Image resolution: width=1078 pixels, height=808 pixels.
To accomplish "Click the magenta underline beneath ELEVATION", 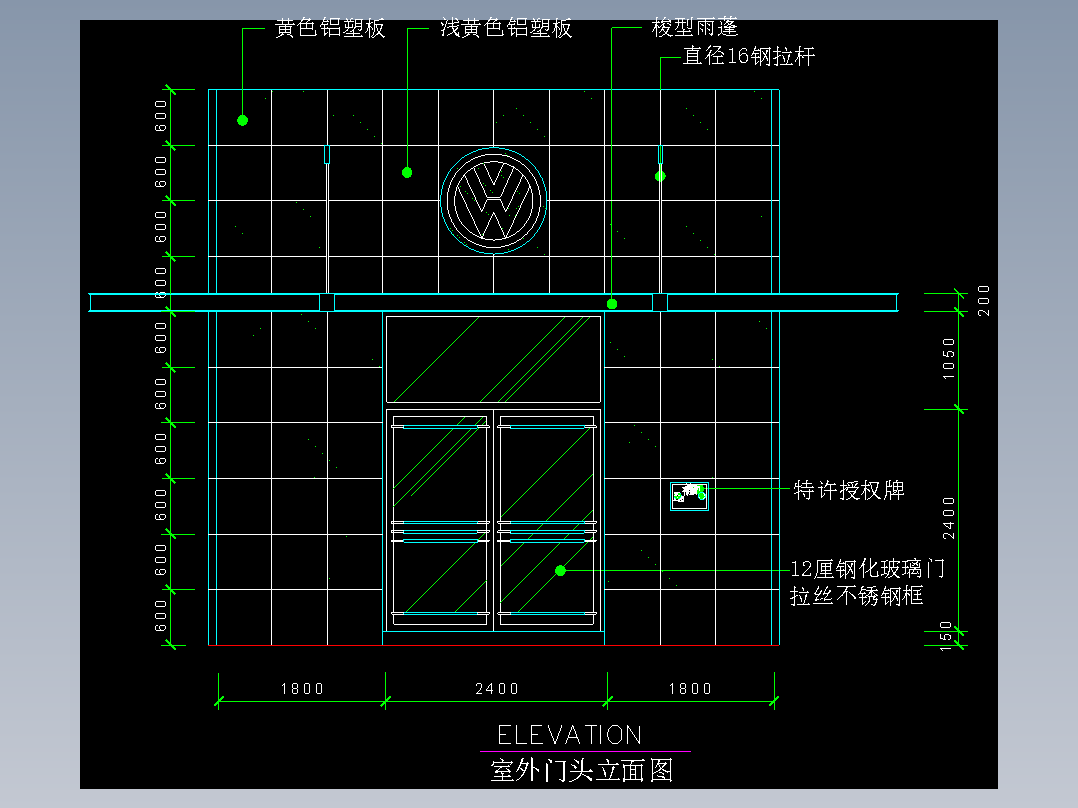I will (585, 752).
